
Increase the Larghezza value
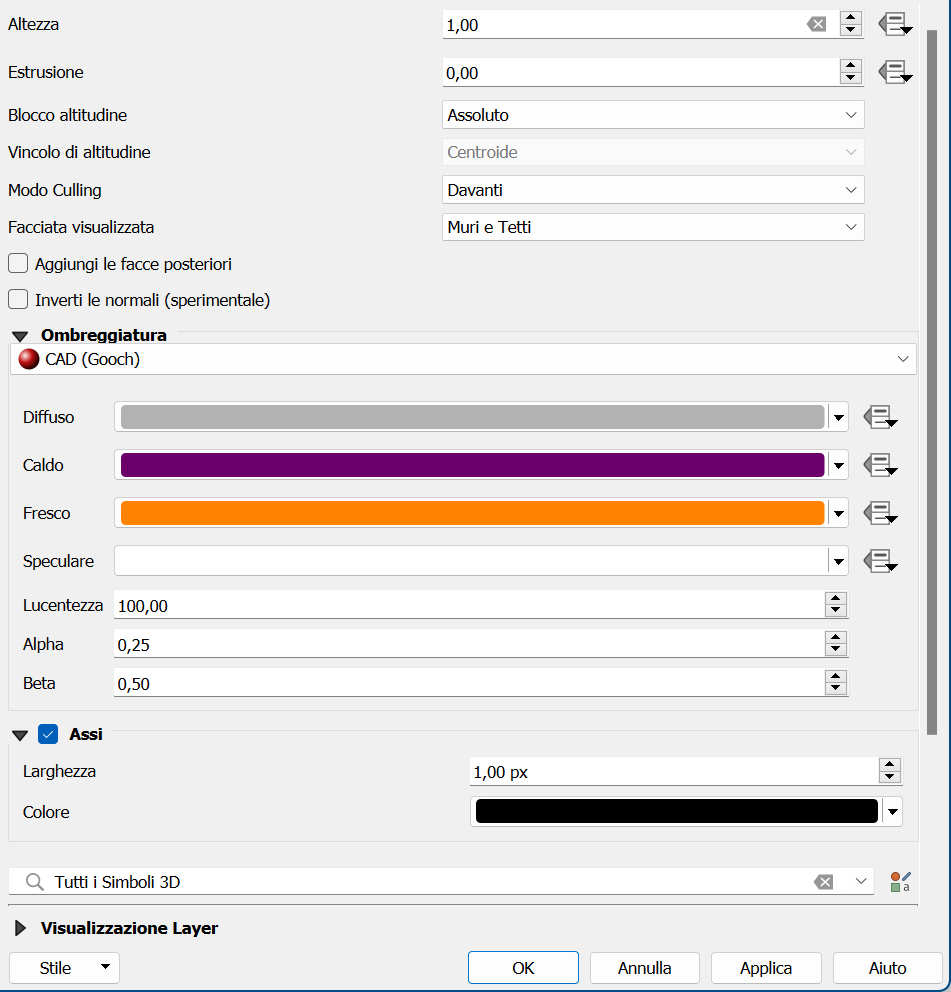point(890,765)
